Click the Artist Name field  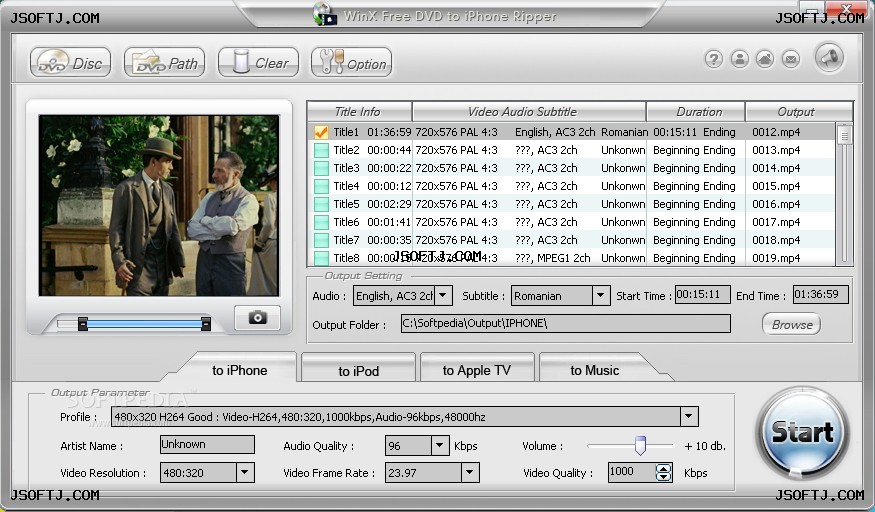point(207,444)
